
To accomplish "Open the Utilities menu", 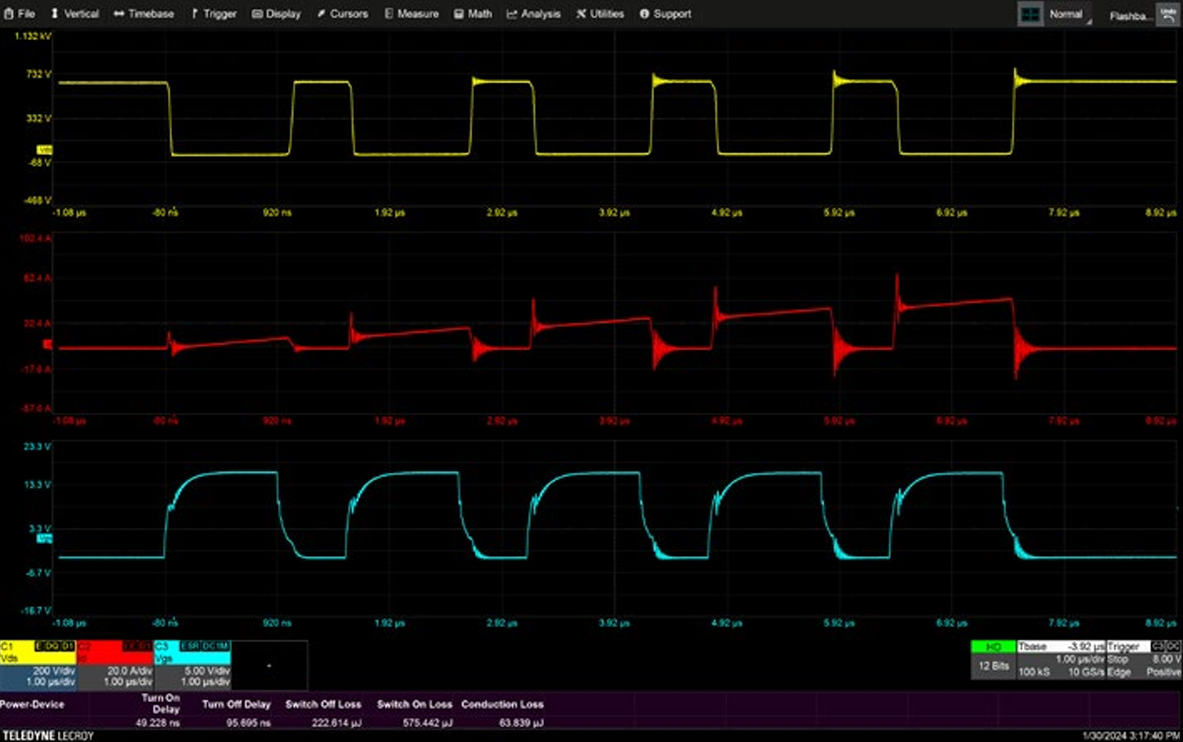I will pos(600,14).
